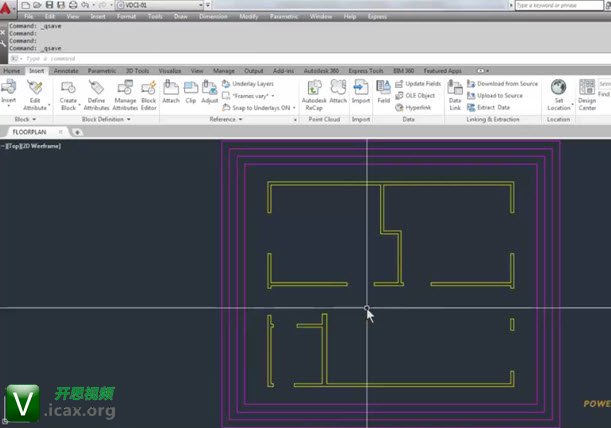Click the Autodesk ReCap icon
The width and height of the screenshot is (611, 428).
pyautogui.click(x=314, y=91)
